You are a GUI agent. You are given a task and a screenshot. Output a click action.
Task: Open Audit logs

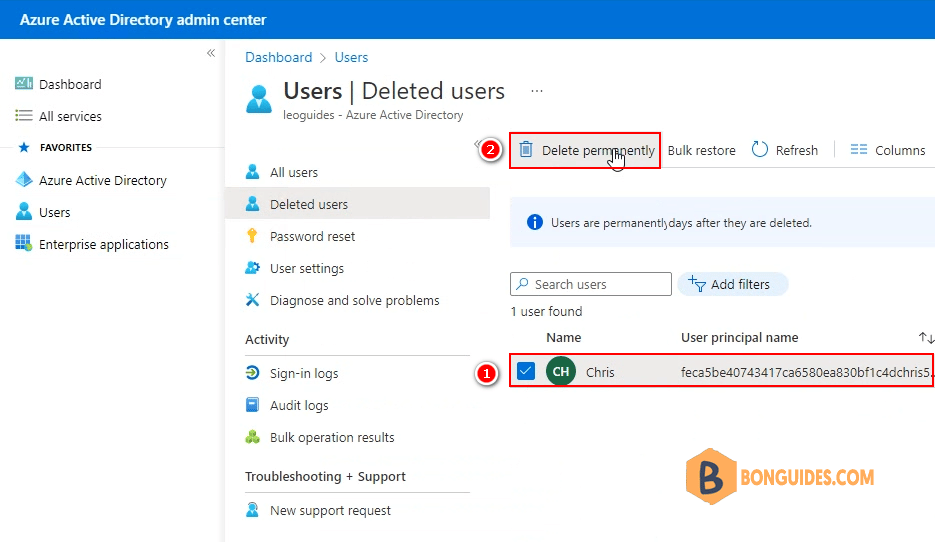299,406
